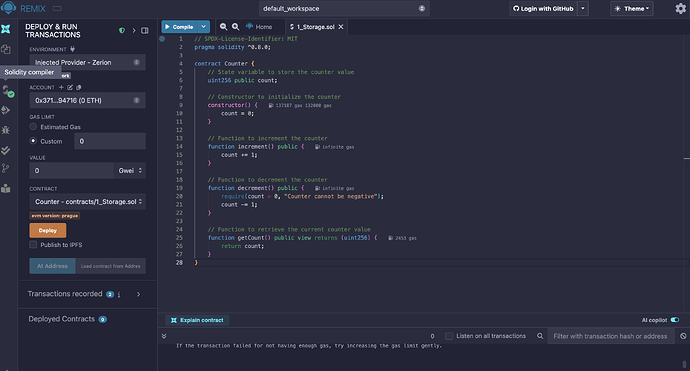Image resolution: width=690 pixels, height=371 pixels.
Task: Open the Remix home sidebar icon
Action: 6,29
